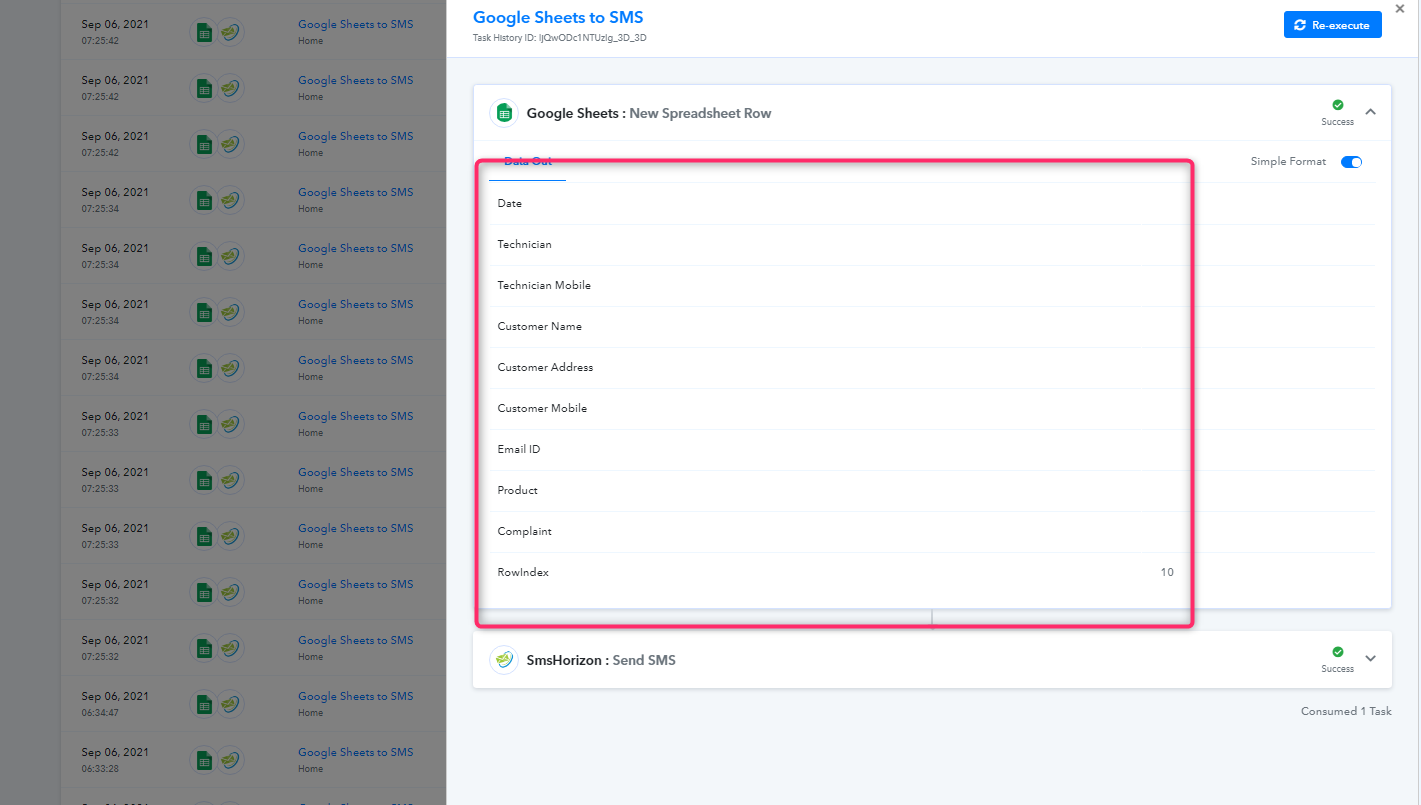The width and height of the screenshot is (1421, 805).
Task: Click success checkmark of SmsHorizon step
Action: click(1338, 652)
